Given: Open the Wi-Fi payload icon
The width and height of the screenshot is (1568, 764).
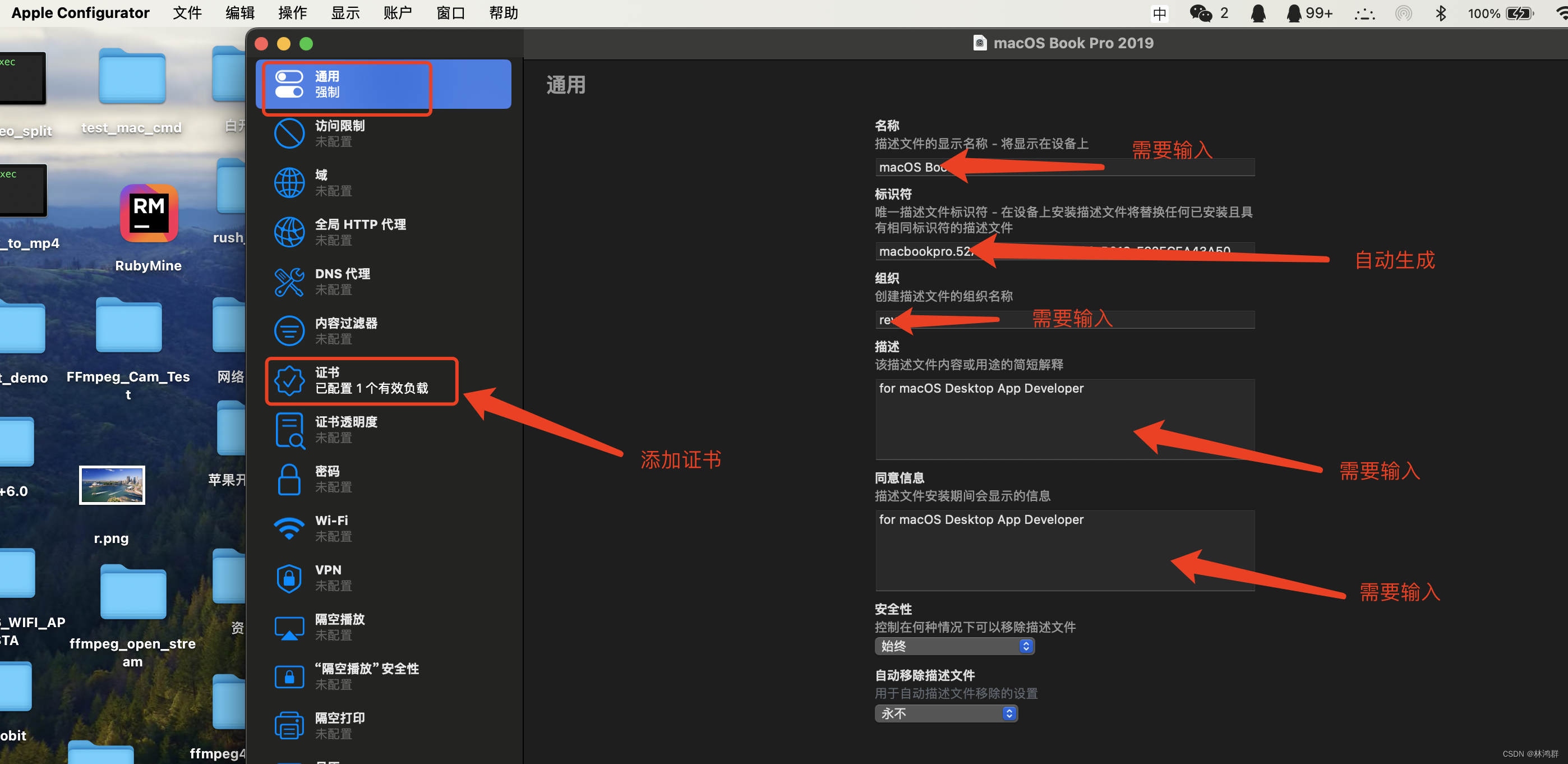Looking at the screenshot, I should pos(289,528).
